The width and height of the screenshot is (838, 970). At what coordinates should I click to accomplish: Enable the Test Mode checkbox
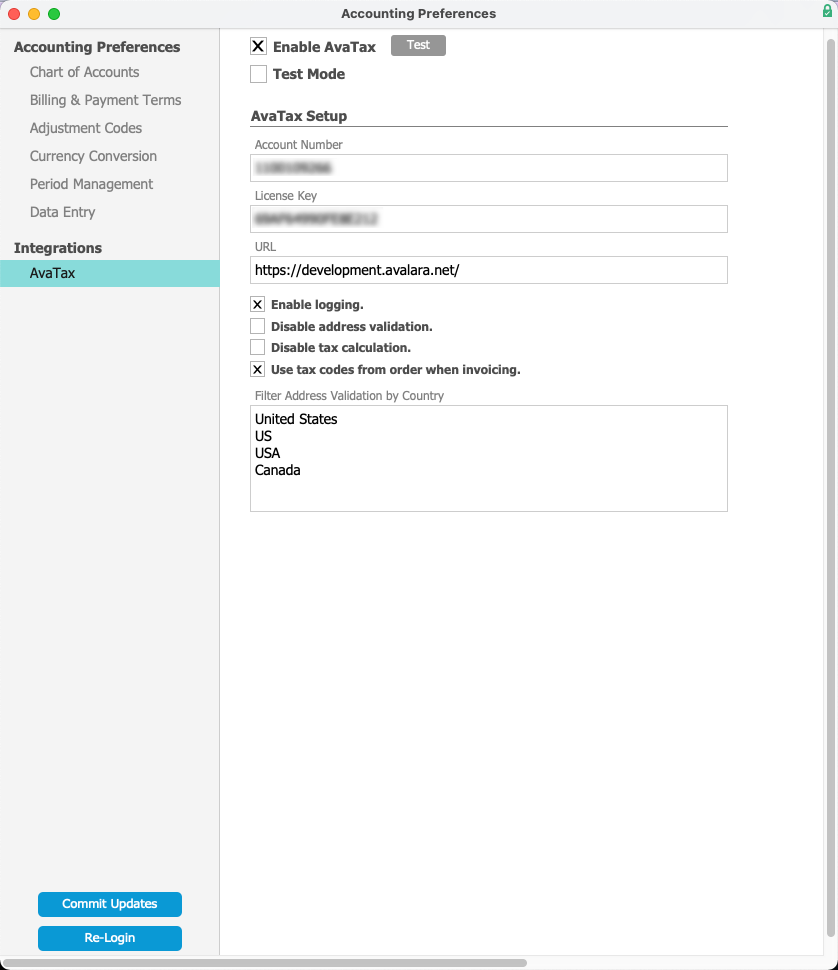259,74
